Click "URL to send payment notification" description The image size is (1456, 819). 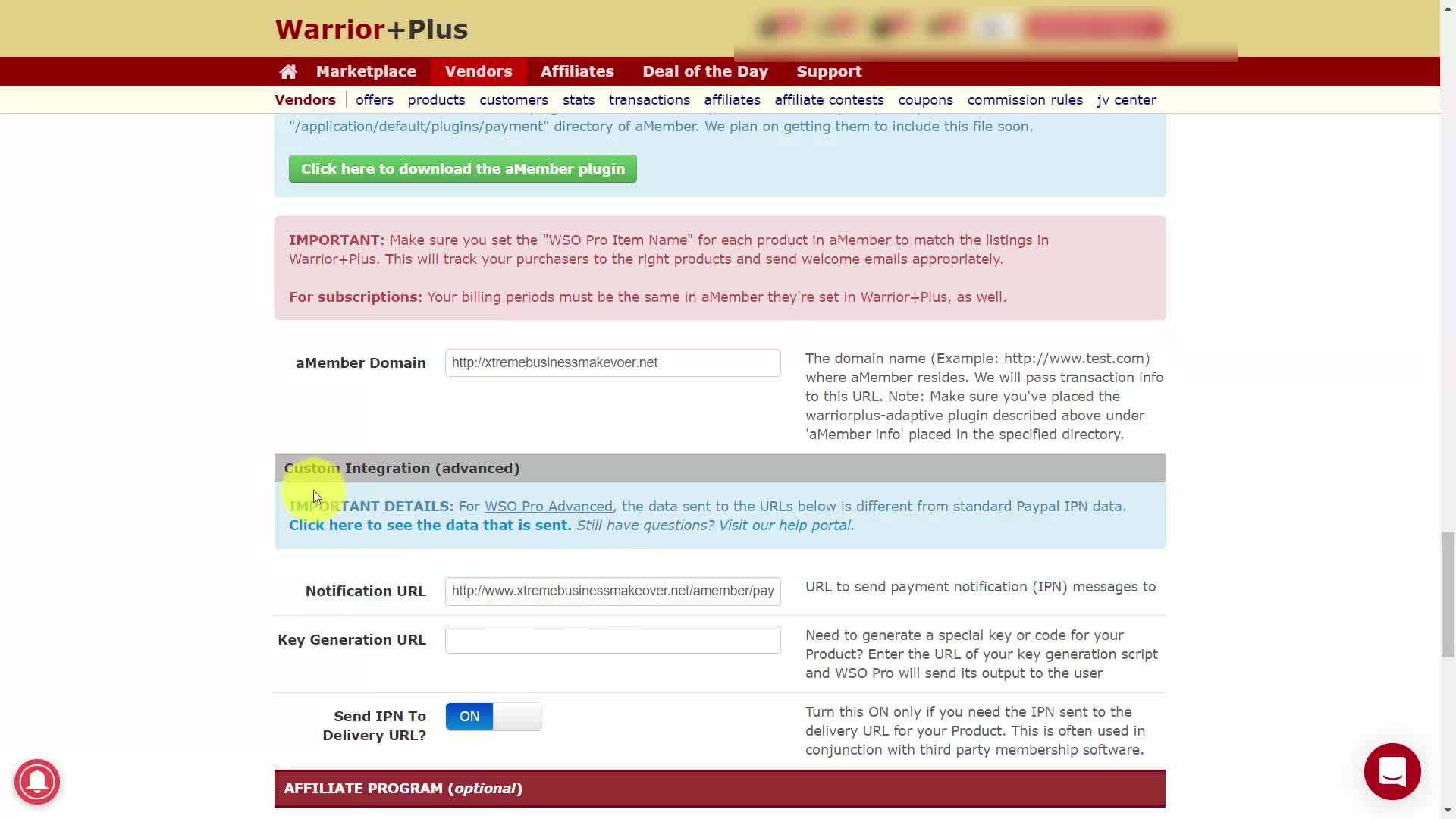pos(981,587)
